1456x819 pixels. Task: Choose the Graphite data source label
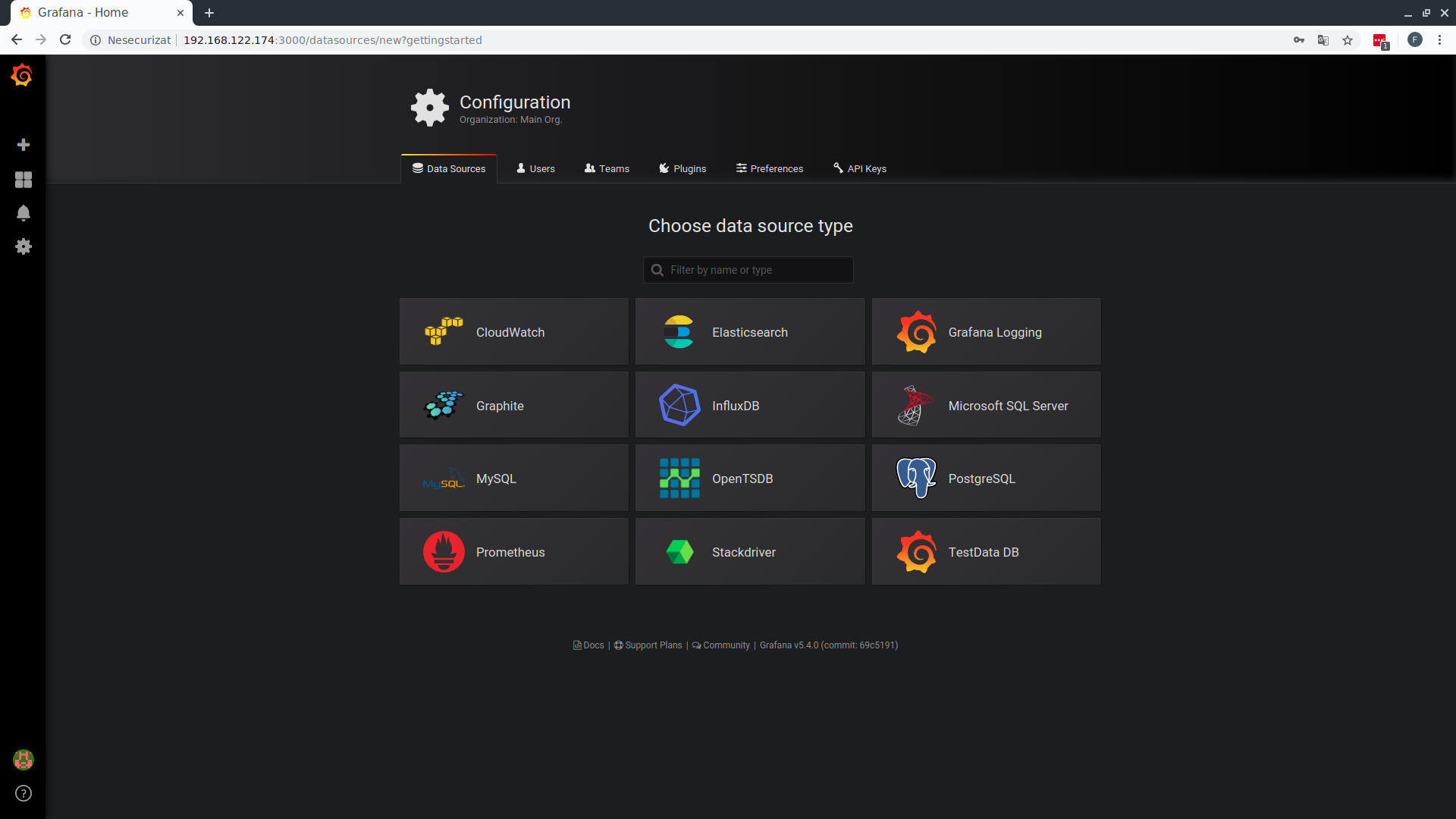coord(500,406)
